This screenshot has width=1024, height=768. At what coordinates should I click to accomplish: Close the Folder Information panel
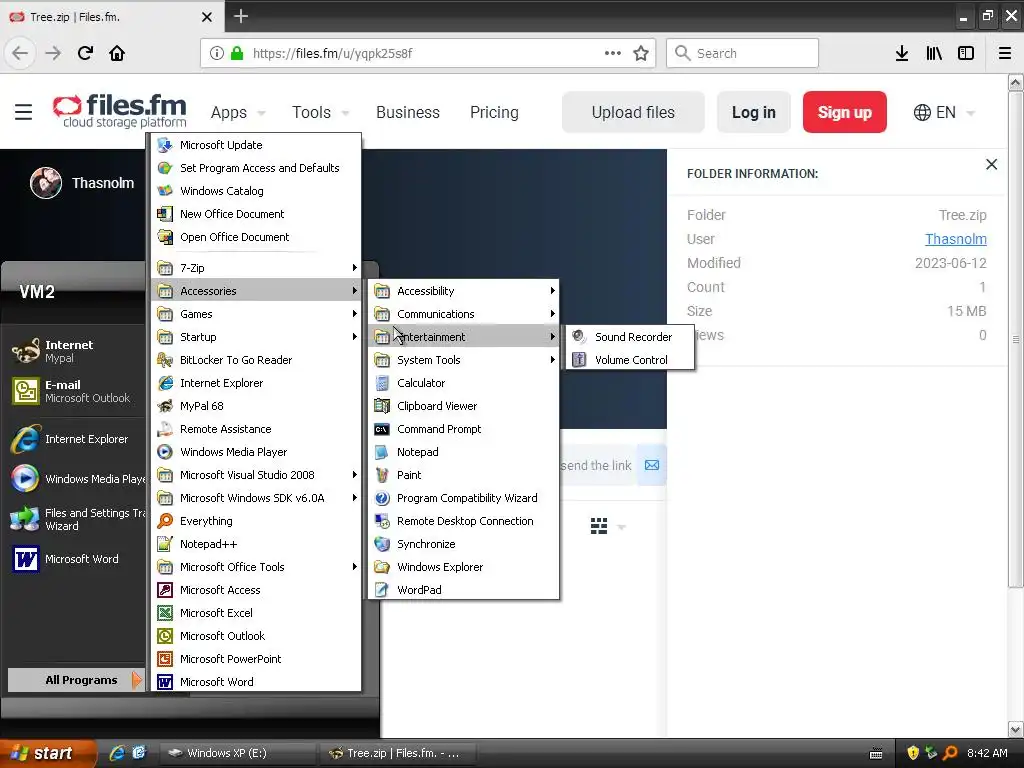tap(991, 165)
